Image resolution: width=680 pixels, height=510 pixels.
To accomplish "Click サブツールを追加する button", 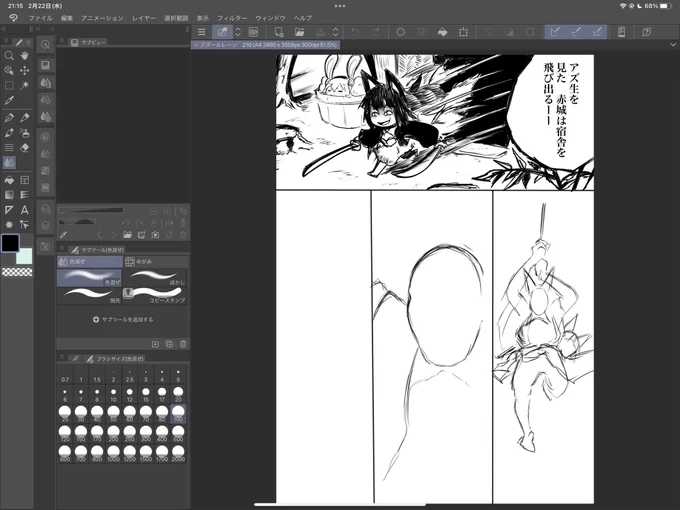I will [x=123, y=320].
